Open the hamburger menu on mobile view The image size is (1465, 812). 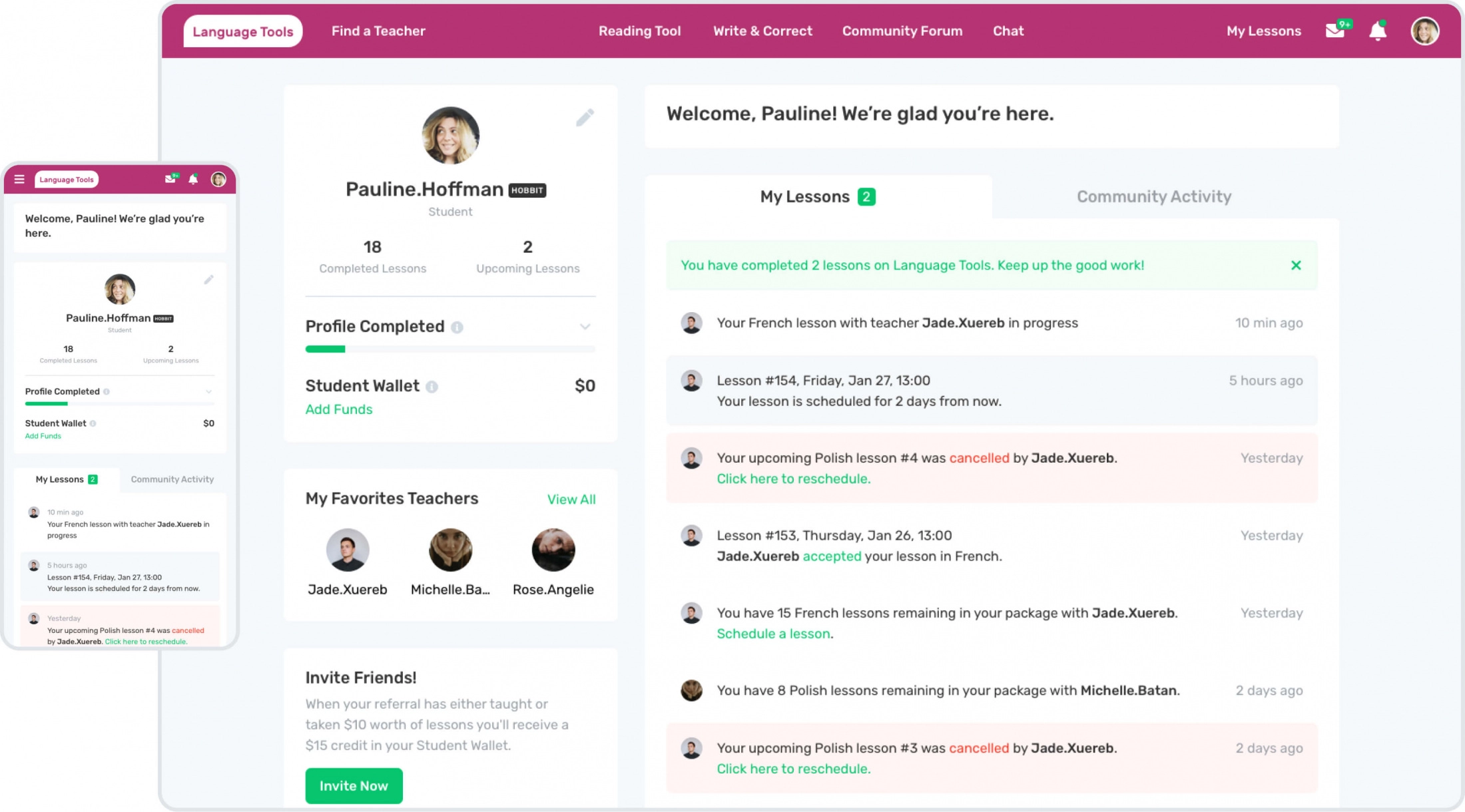[20, 179]
